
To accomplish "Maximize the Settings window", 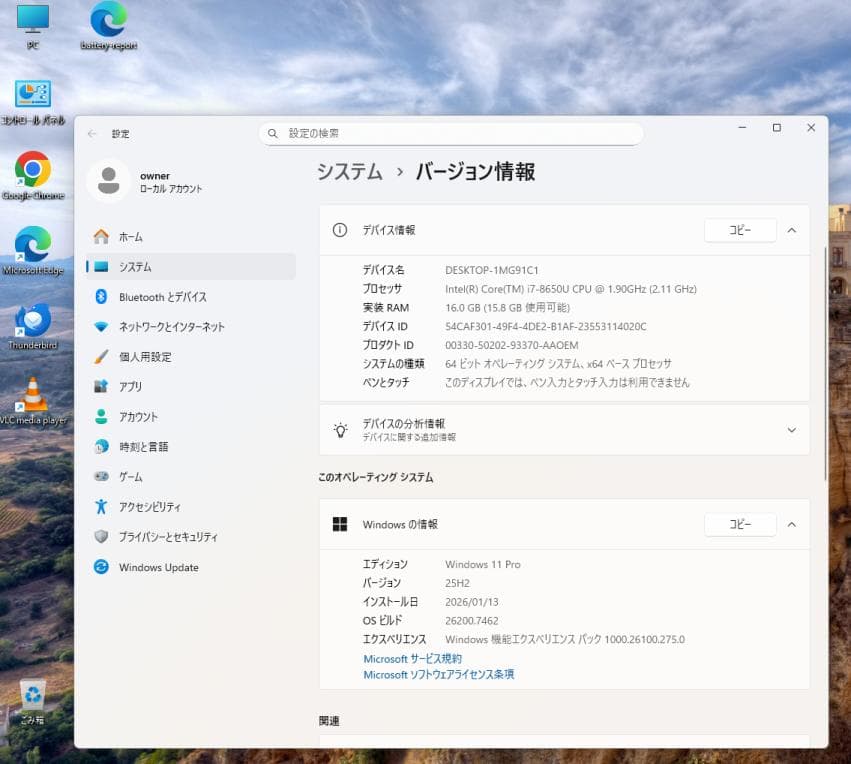I will click(x=777, y=128).
